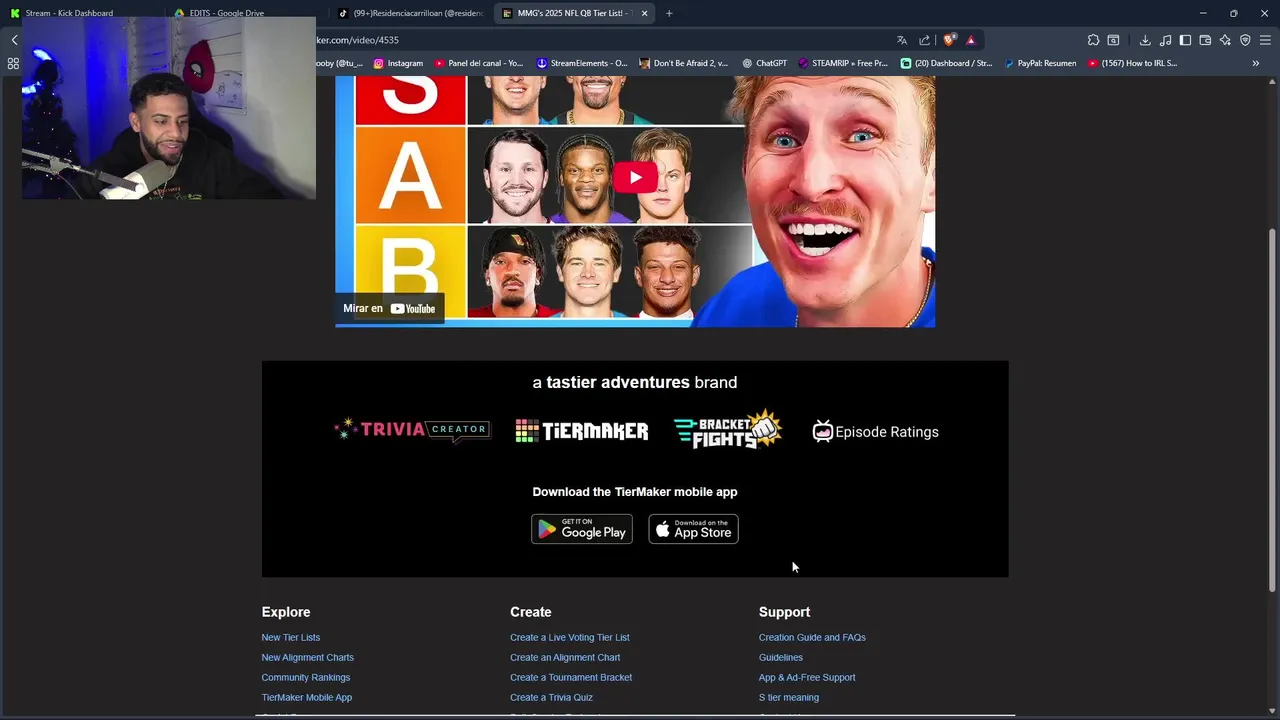Open the tab search toolbar icon
This screenshot has width=1280, height=720.
click(1113, 40)
